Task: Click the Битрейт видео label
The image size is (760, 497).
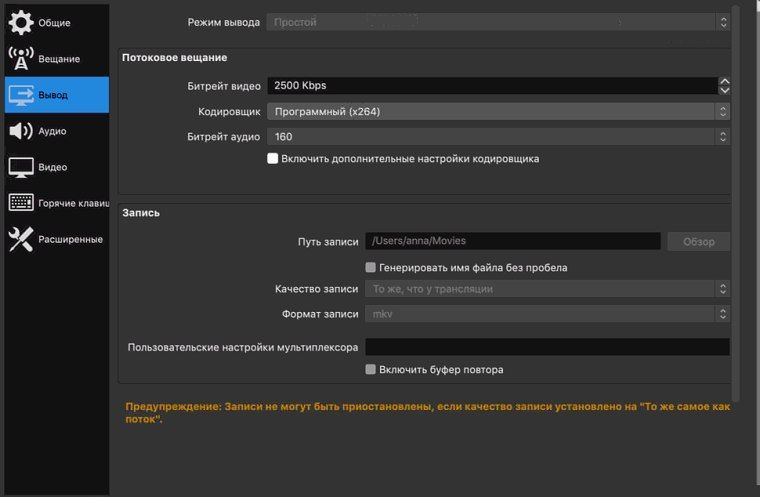Action: point(224,86)
